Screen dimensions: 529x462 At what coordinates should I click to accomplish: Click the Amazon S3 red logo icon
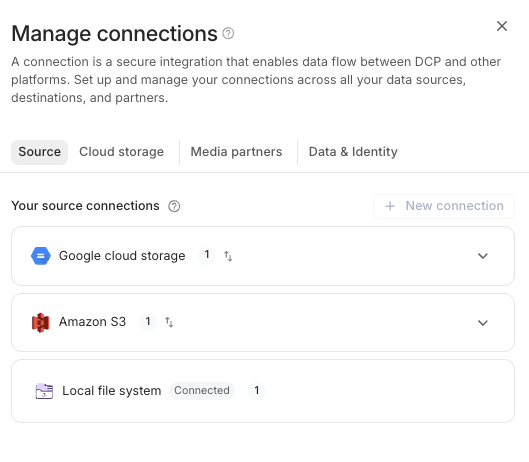click(41, 322)
